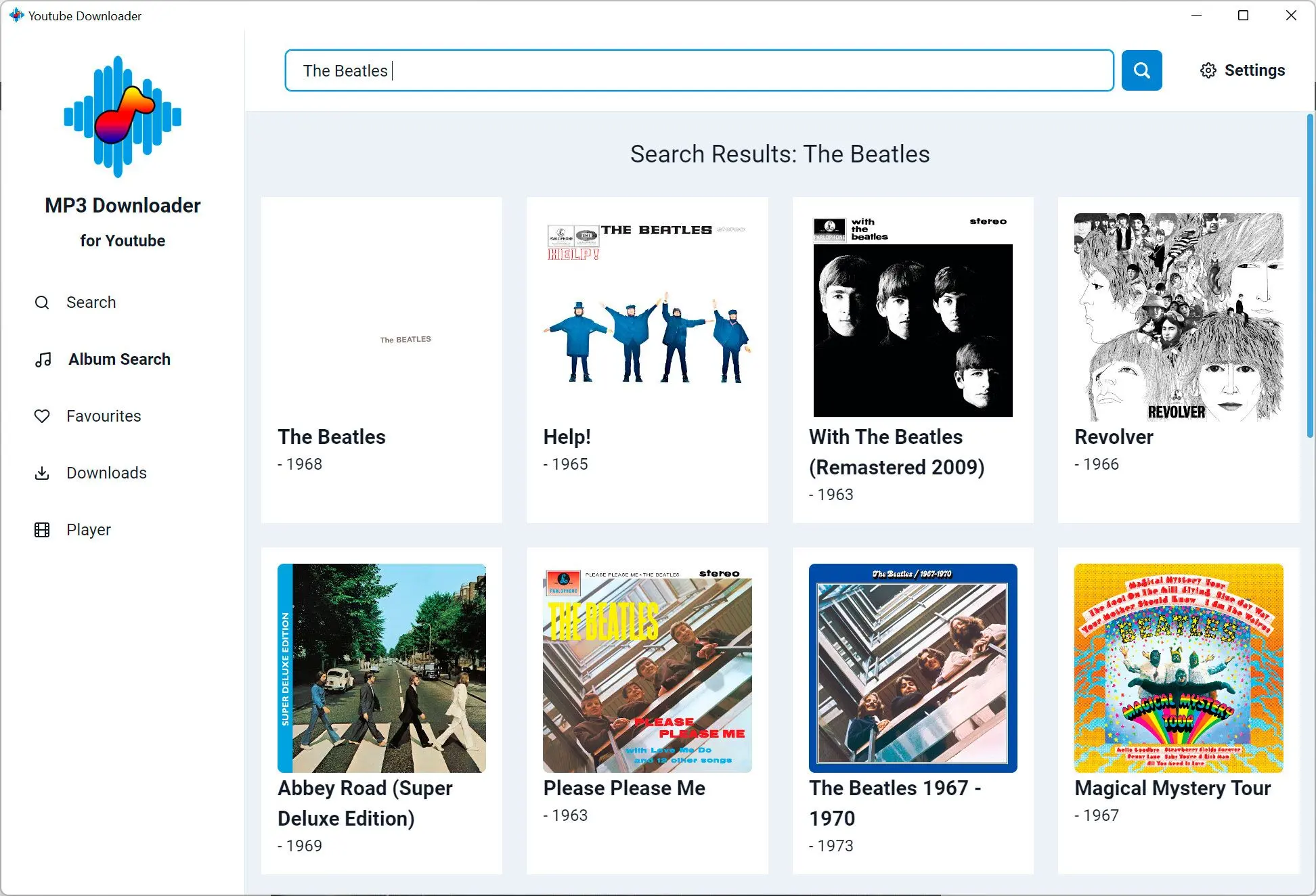
Task: Open the Downloads section
Action: click(x=106, y=472)
